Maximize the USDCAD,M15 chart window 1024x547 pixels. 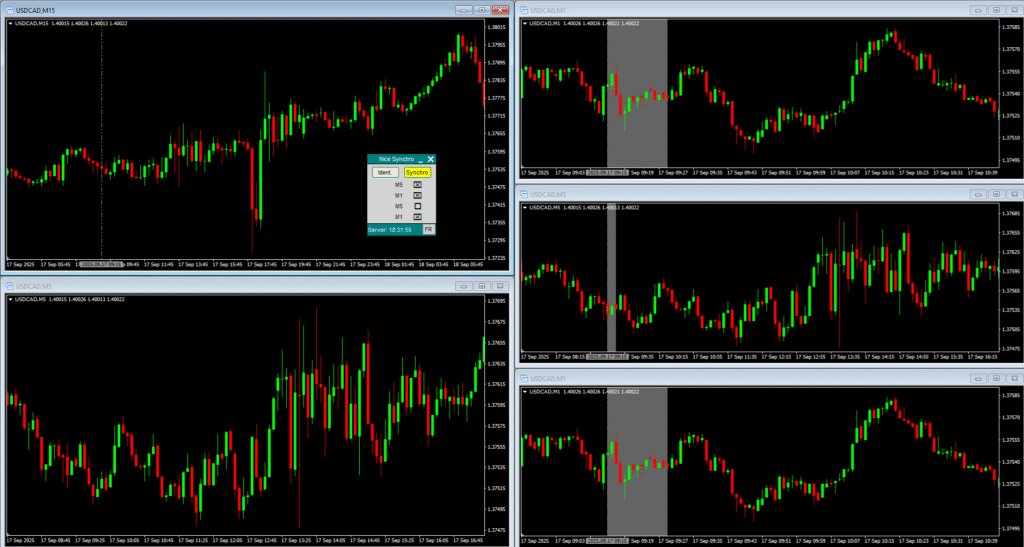pyautogui.click(x=481, y=9)
